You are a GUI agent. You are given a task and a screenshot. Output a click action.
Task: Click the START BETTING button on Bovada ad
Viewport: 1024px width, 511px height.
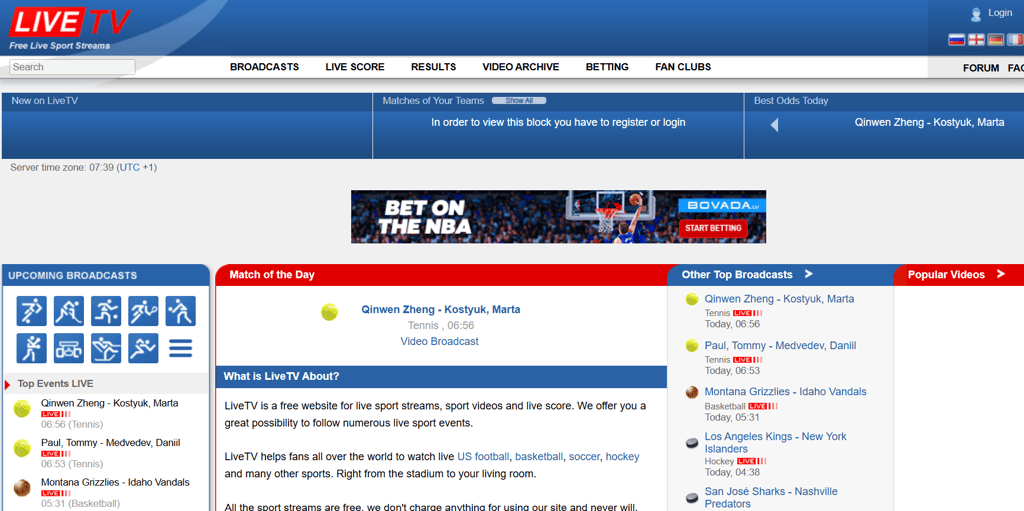tap(713, 228)
